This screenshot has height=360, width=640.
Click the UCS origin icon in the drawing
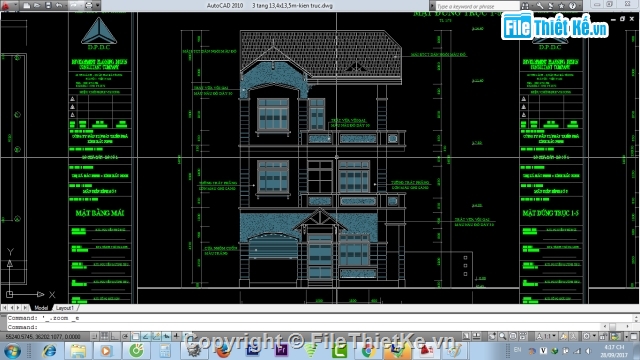pos(10,294)
